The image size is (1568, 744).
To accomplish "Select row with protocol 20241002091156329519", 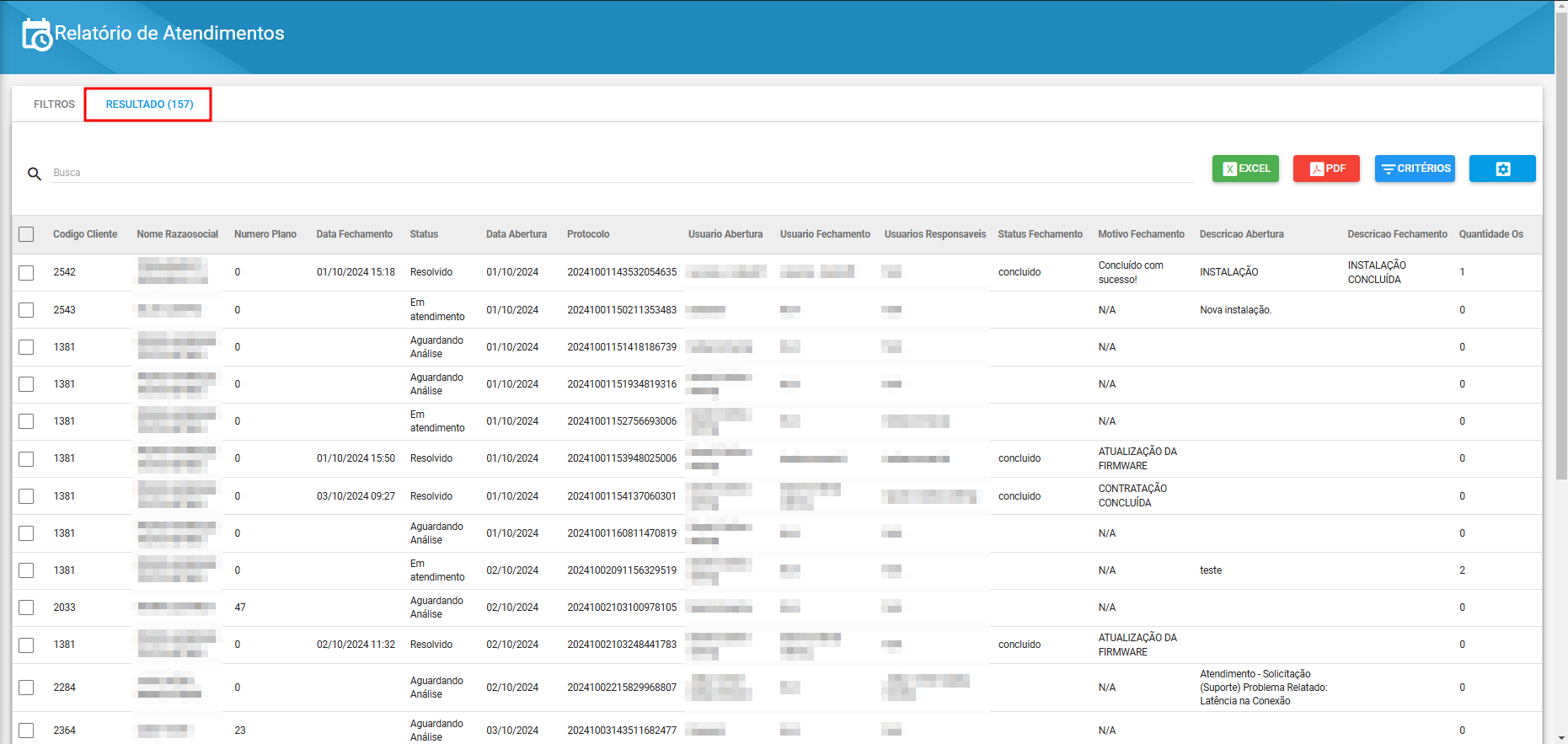I will coord(26,570).
